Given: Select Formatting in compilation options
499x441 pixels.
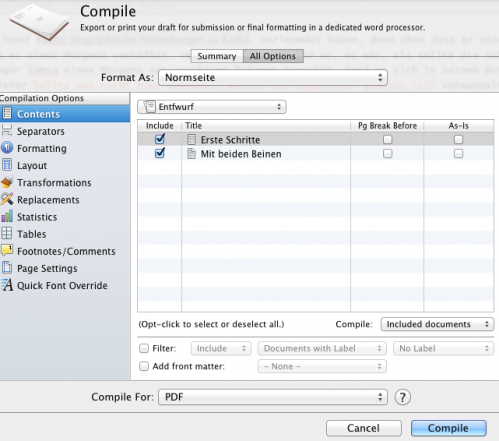Looking at the screenshot, I should 65,148.
